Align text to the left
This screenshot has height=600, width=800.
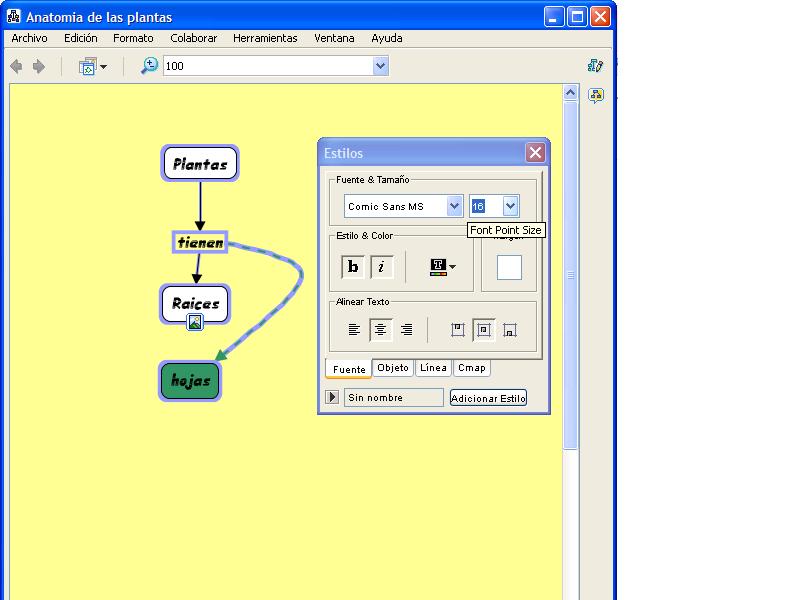(x=354, y=329)
